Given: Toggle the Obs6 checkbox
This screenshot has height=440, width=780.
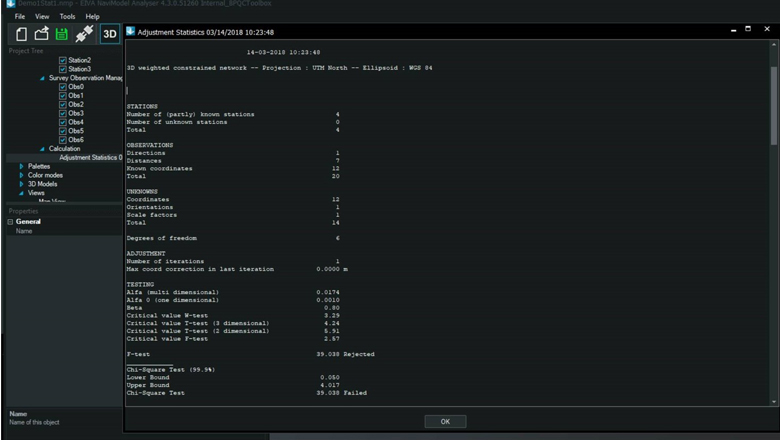Looking at the screenshot, I should (x=63, y=140).
